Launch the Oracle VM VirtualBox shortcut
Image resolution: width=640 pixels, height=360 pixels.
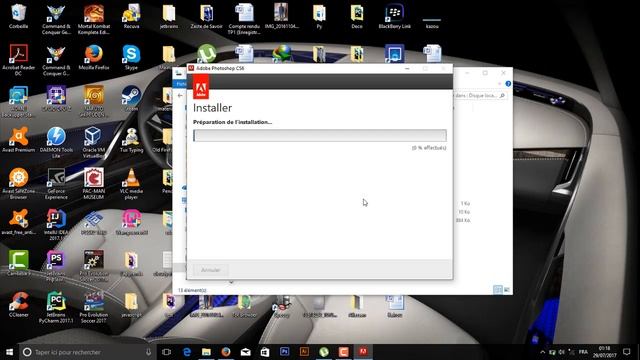point(93,143)
